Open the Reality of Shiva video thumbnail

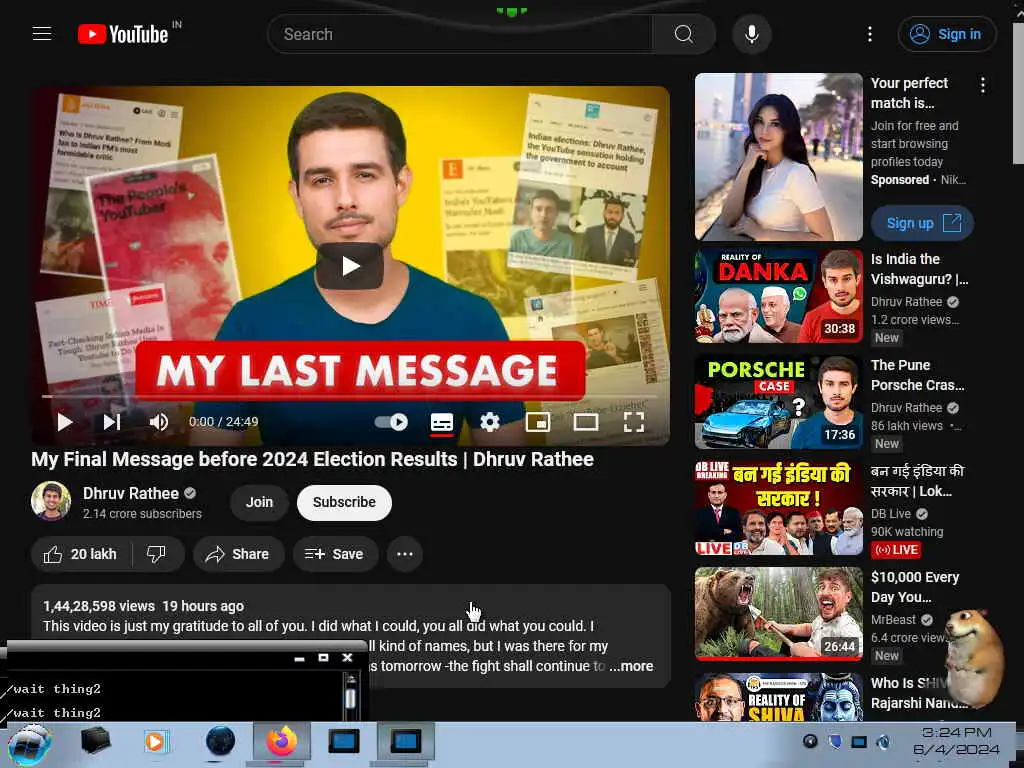coord(778,697)
